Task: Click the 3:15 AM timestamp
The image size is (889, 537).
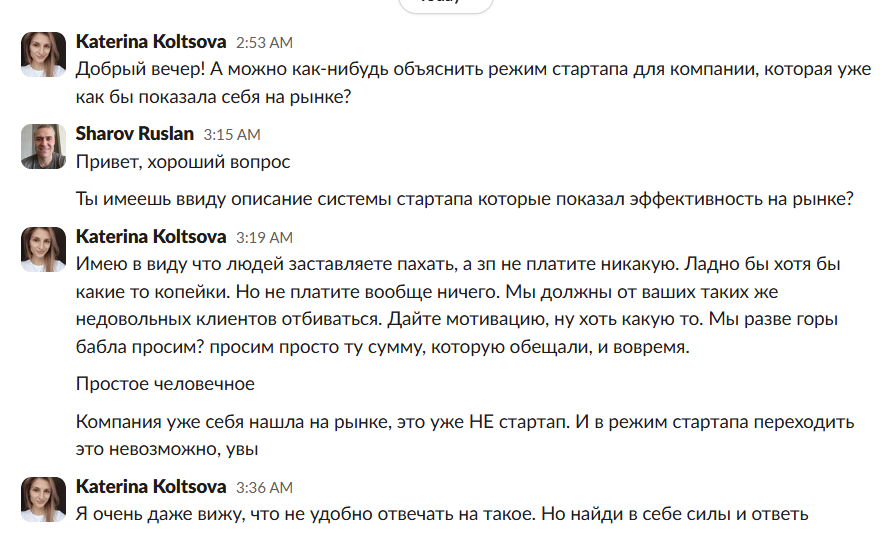Action: [x=232, y=135]
